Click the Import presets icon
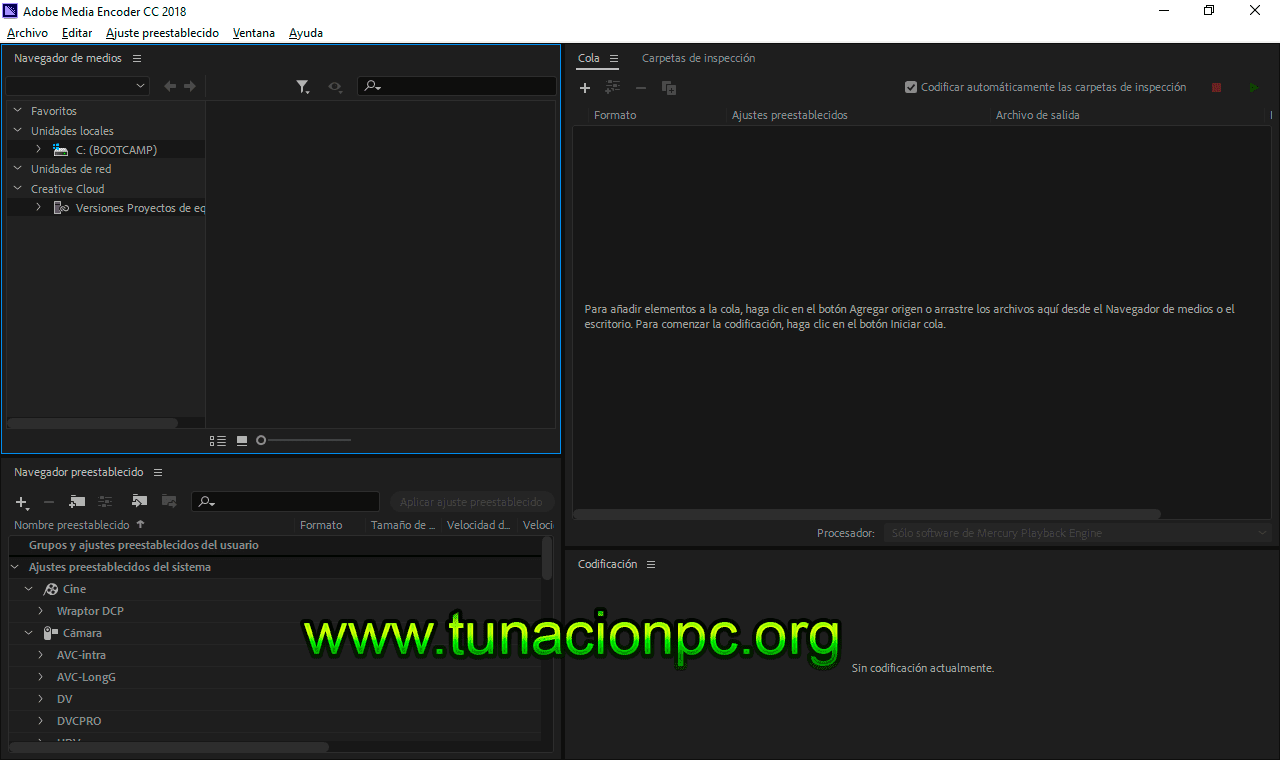This screenshot has height=760, width=1280. pos(139,502)
